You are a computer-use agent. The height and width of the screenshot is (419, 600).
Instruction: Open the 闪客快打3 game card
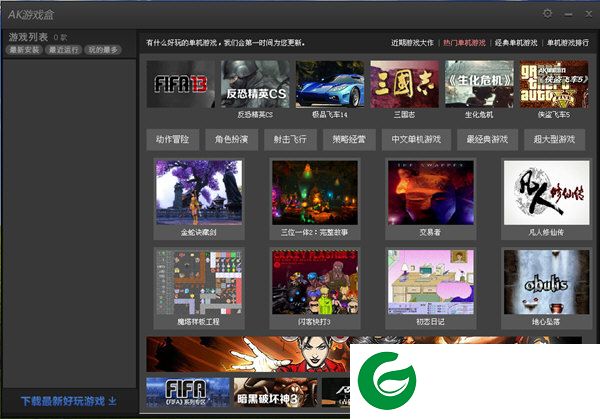tap(315, 288)
